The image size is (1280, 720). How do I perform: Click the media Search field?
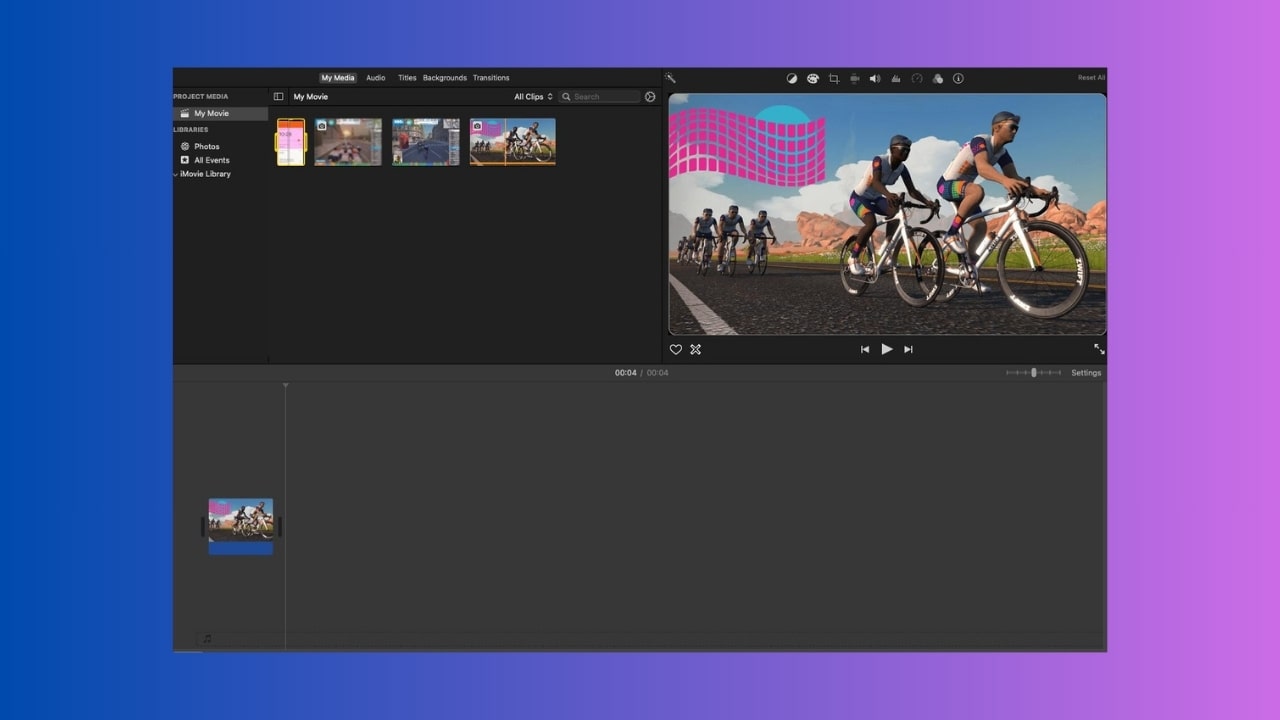pos(599,97)
